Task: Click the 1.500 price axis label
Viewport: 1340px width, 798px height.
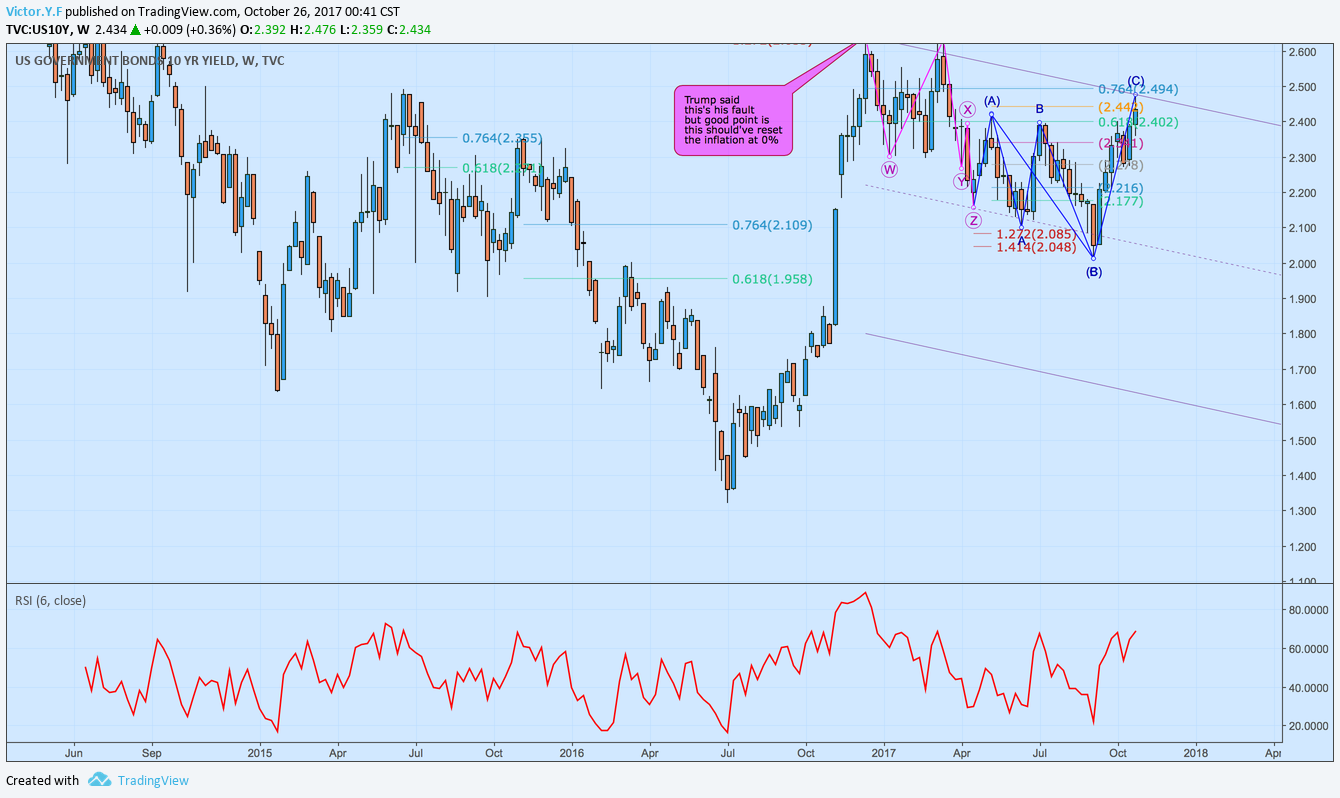Action: click(x=1302, y=441)
